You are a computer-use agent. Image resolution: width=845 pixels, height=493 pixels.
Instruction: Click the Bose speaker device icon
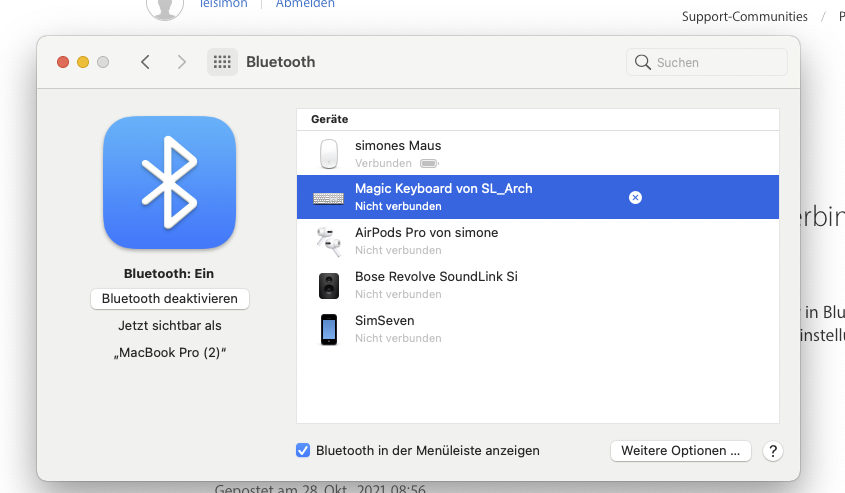(x=329, y=286)
